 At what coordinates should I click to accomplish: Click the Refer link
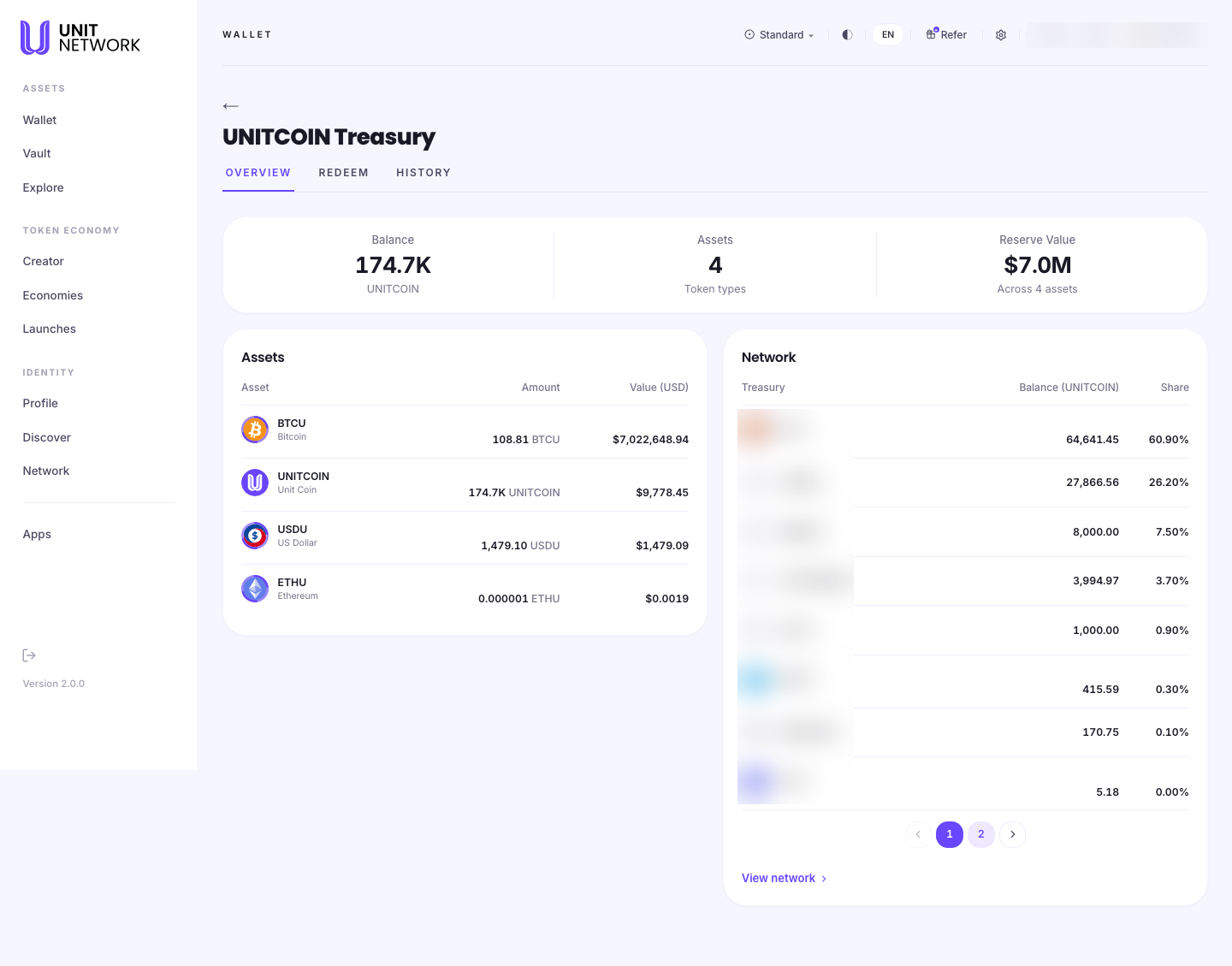point(946,35)
